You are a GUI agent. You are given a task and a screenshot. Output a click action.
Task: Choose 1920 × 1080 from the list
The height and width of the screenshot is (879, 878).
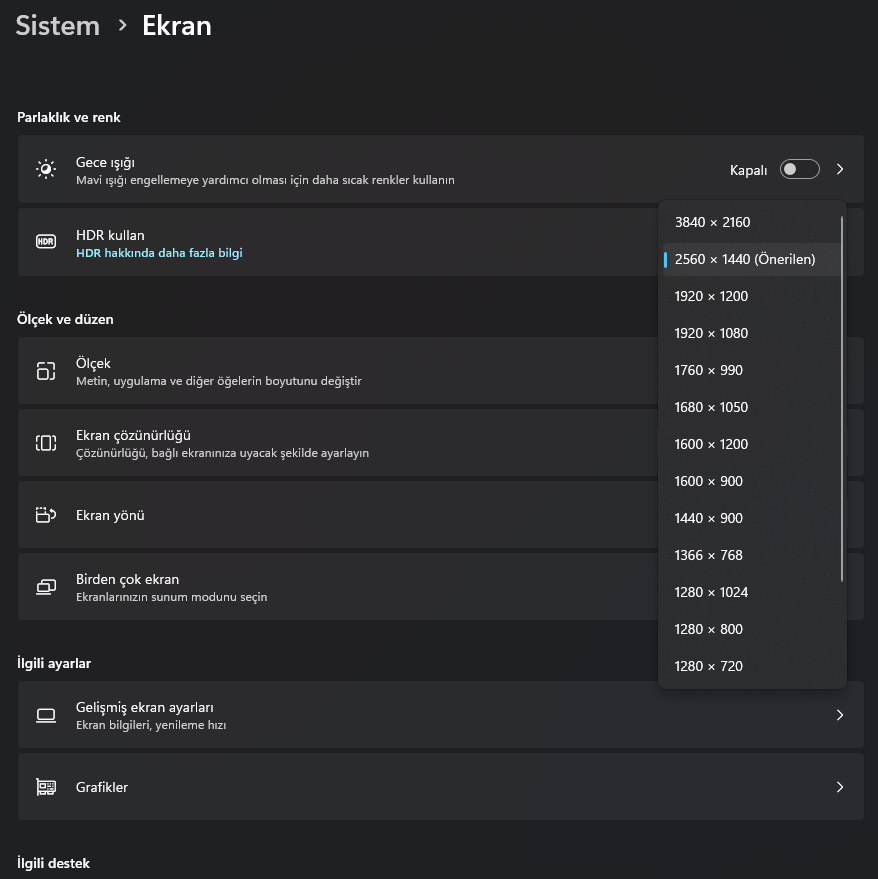[x=711, y=333]
